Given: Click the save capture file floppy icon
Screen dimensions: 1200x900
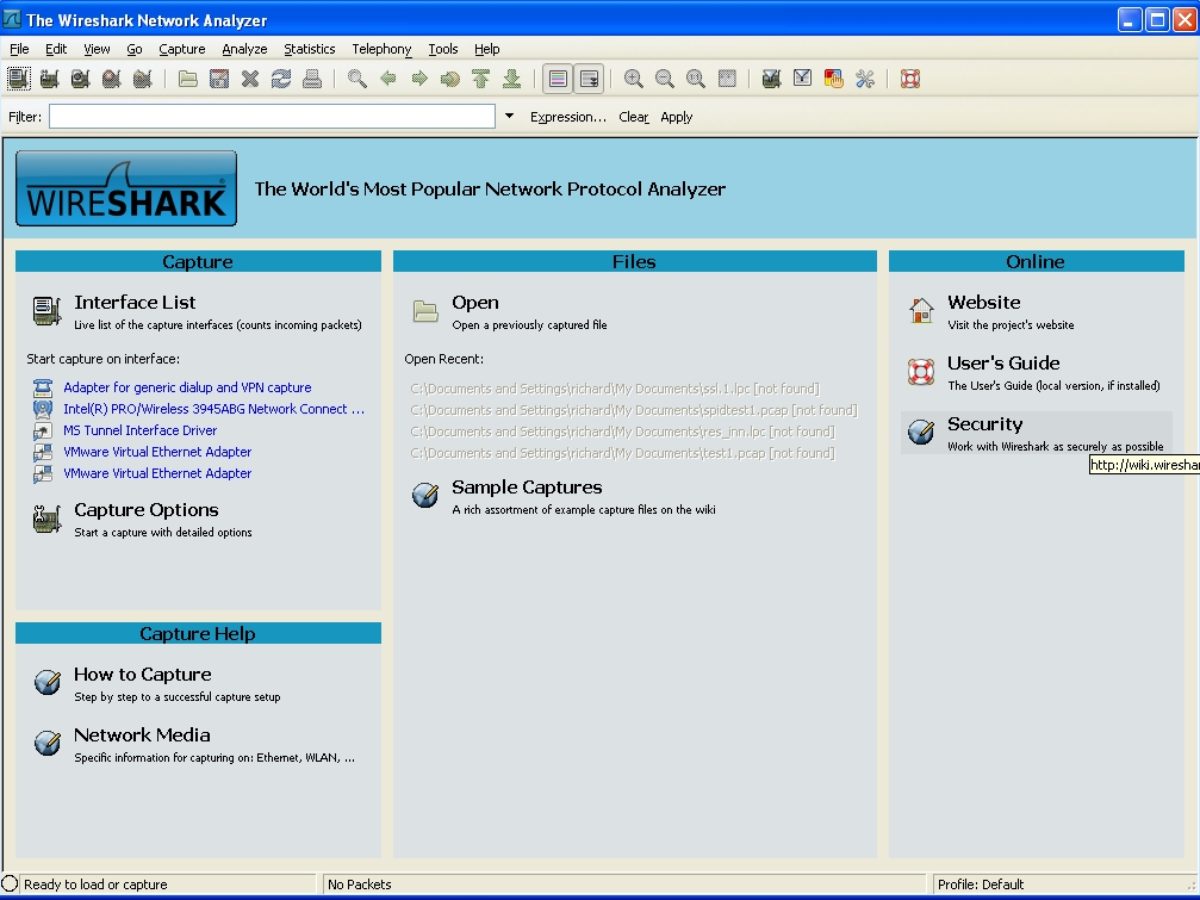Looking at the screenshot, I should pos(219,79).
